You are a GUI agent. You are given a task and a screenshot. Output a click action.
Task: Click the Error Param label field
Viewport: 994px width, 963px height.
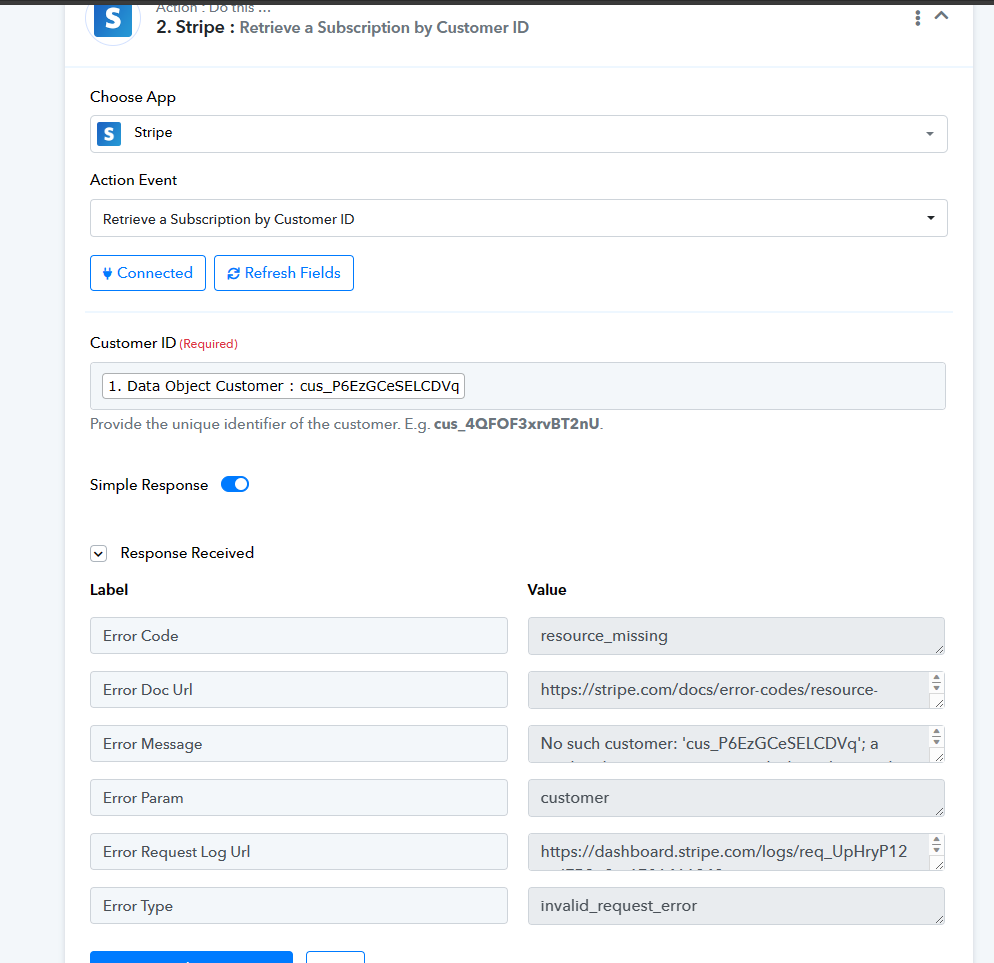coord(299,798)
